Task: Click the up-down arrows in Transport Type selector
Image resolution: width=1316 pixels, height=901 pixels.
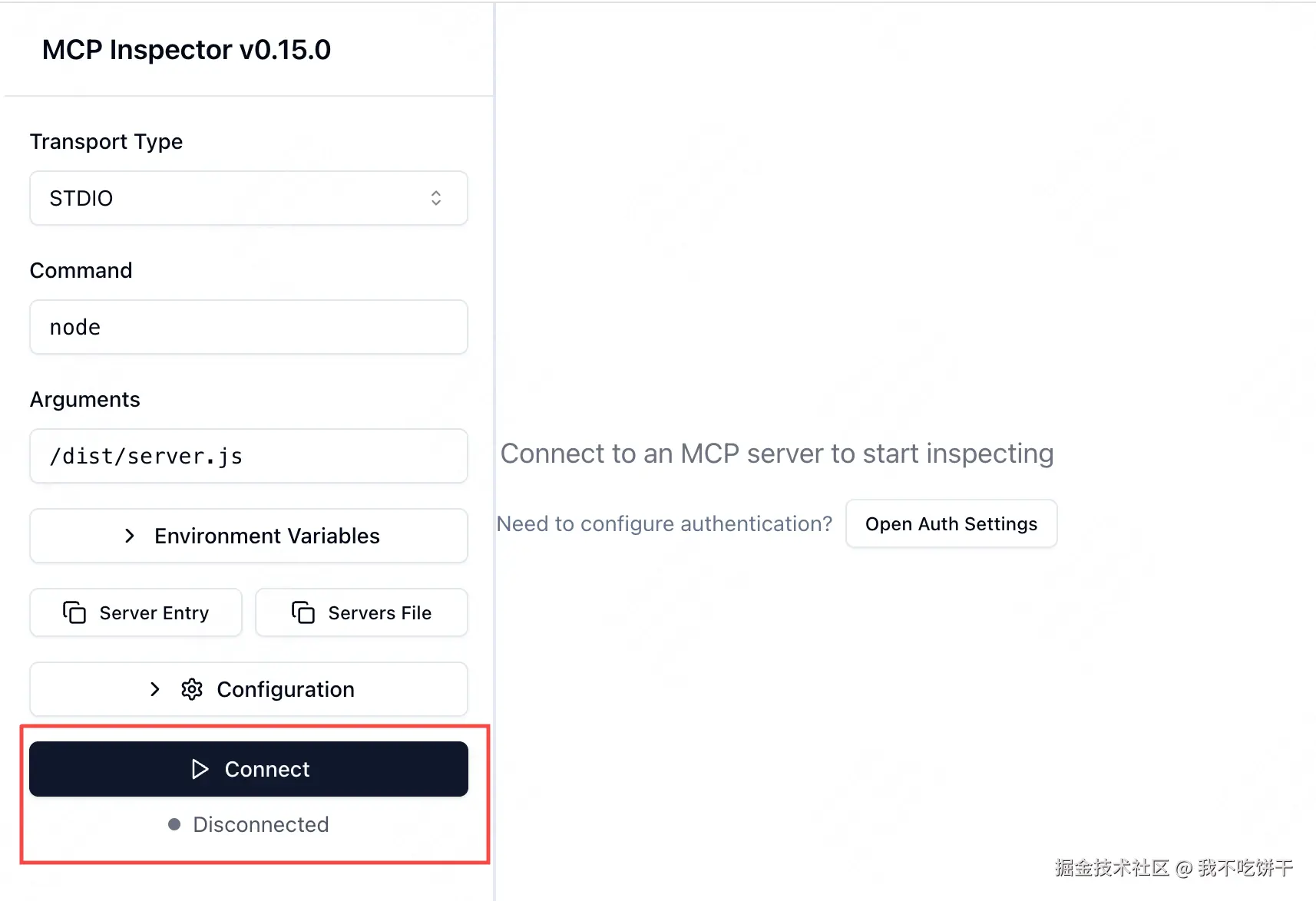Action: 436,198
